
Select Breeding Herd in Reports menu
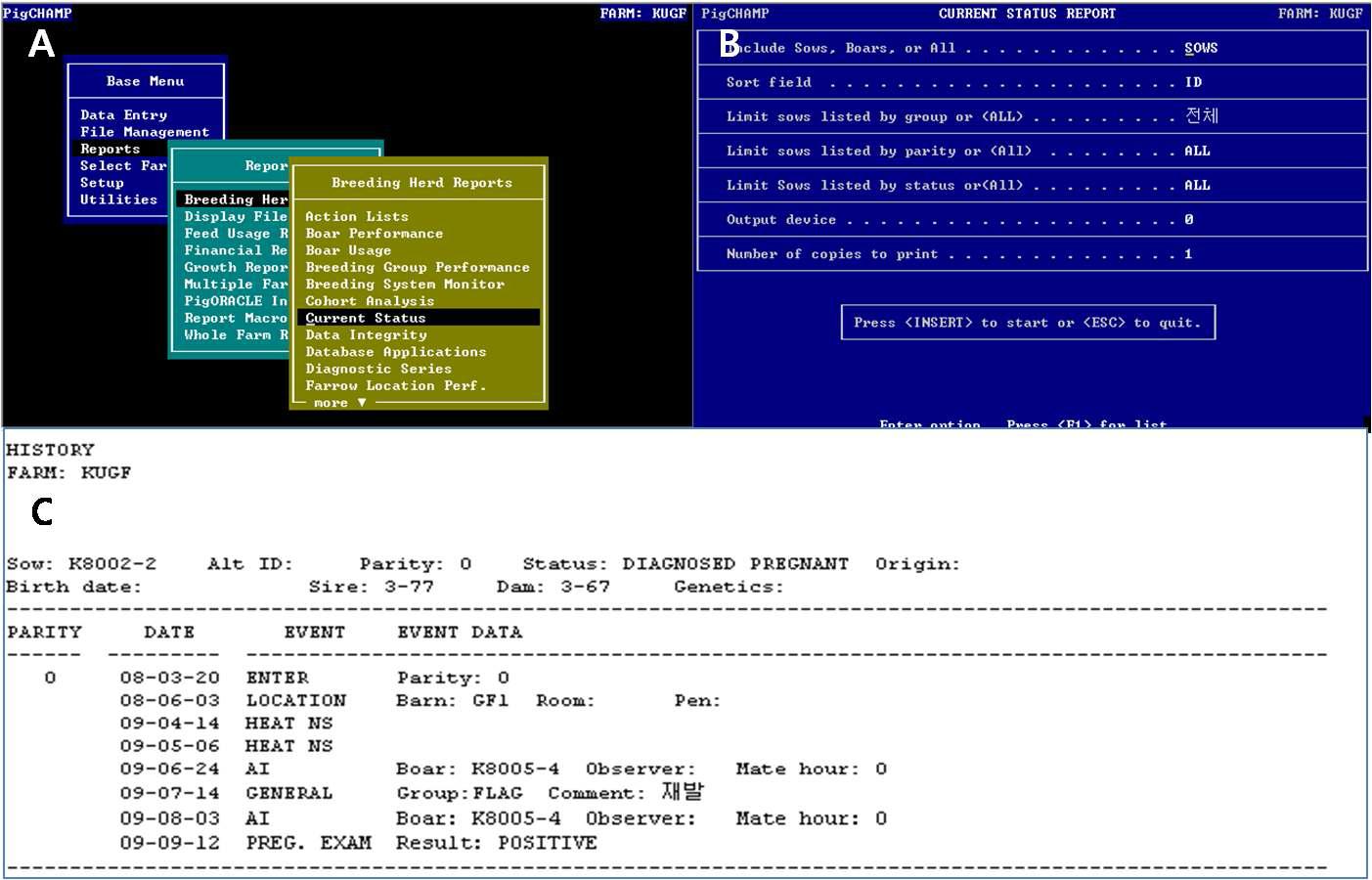235,199
